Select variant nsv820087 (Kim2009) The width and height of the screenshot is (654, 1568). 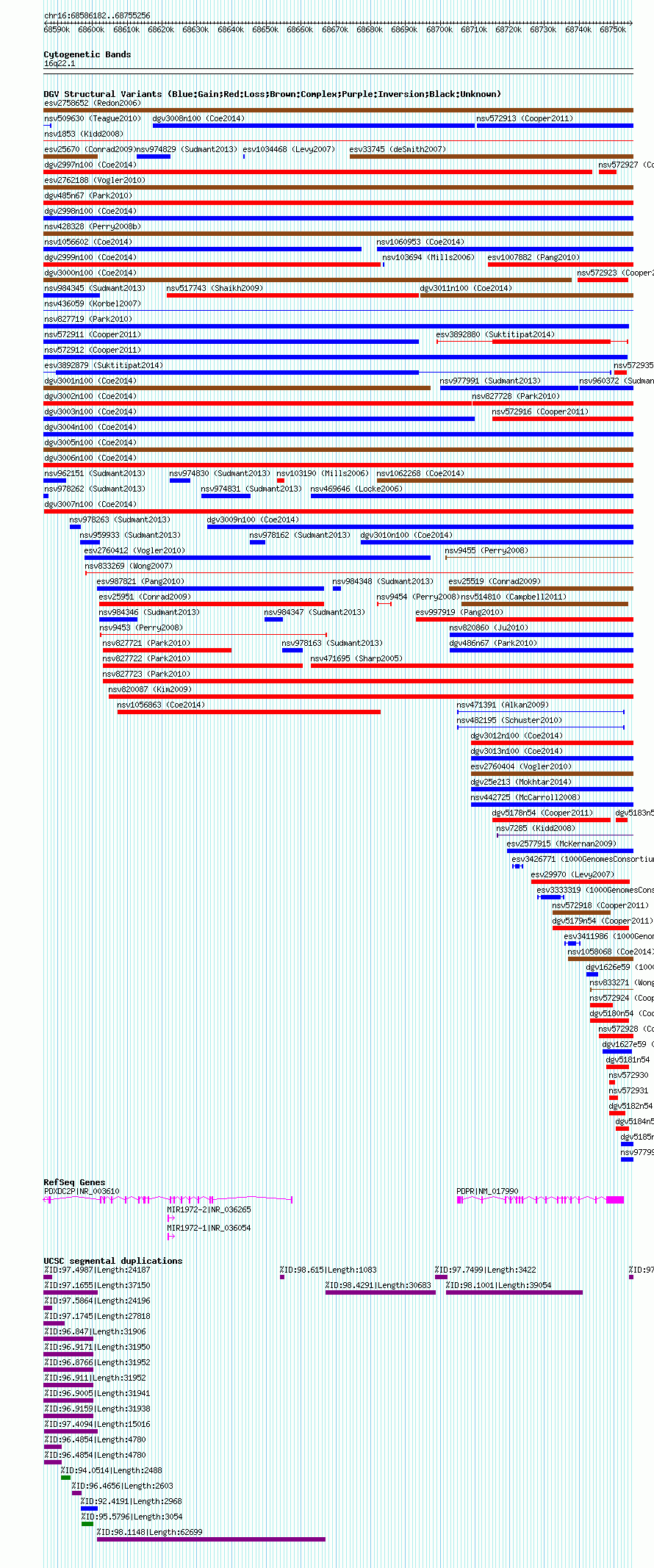point(150,690)
